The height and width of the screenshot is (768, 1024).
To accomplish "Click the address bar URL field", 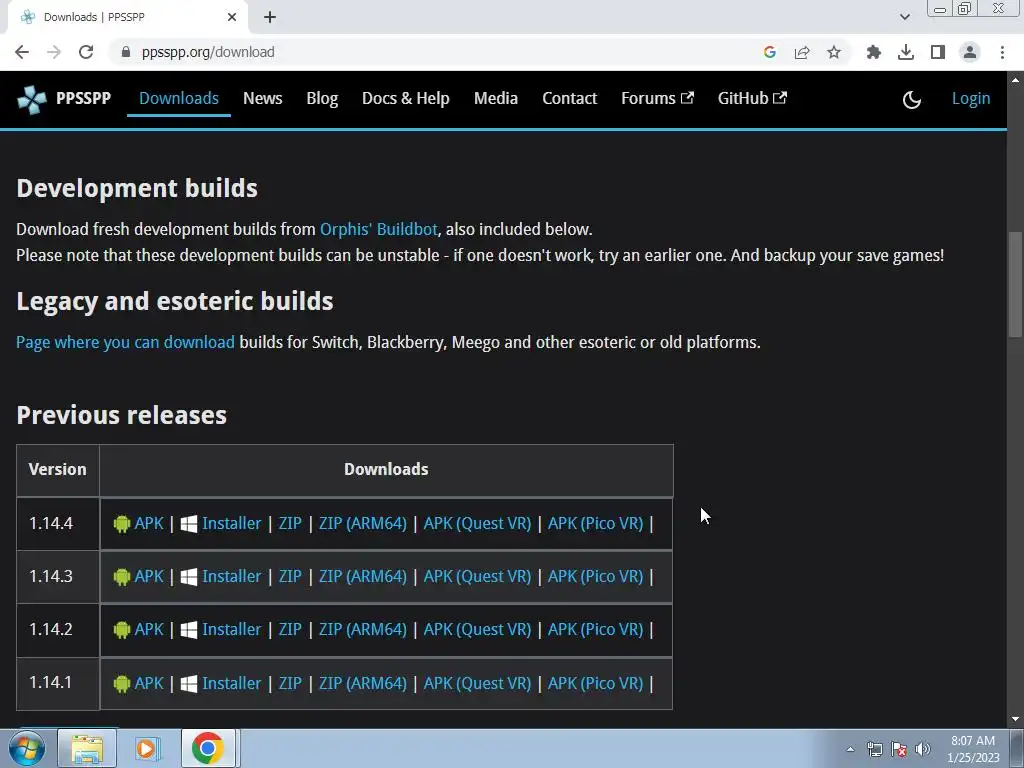I will click(x=431, y=52).
